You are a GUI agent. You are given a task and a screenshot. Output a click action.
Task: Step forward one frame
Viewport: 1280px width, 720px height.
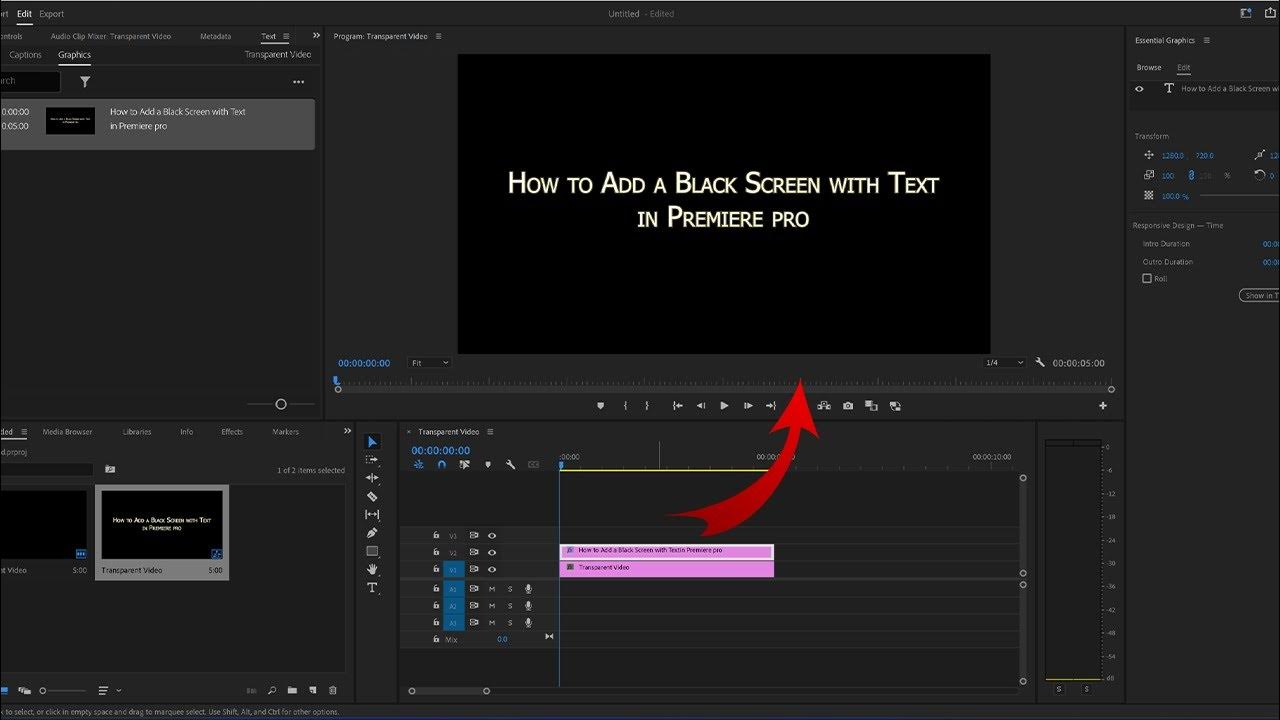748,406
